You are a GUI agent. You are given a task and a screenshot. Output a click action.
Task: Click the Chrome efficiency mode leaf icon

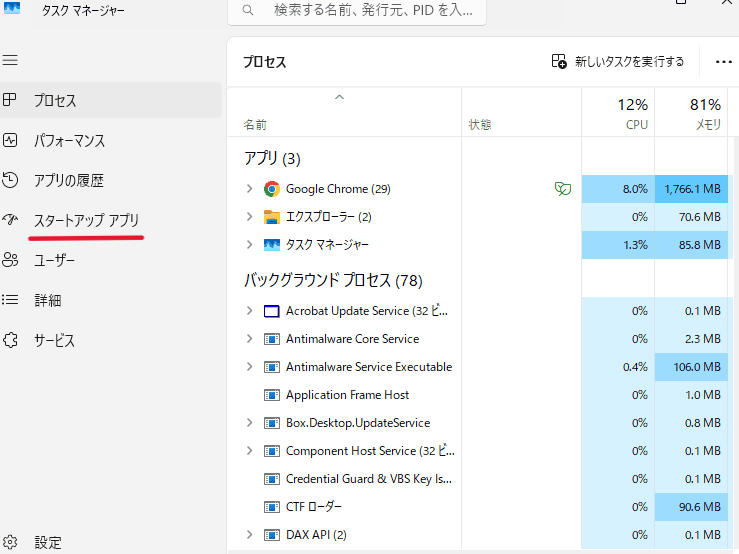[x=563, y=189]
